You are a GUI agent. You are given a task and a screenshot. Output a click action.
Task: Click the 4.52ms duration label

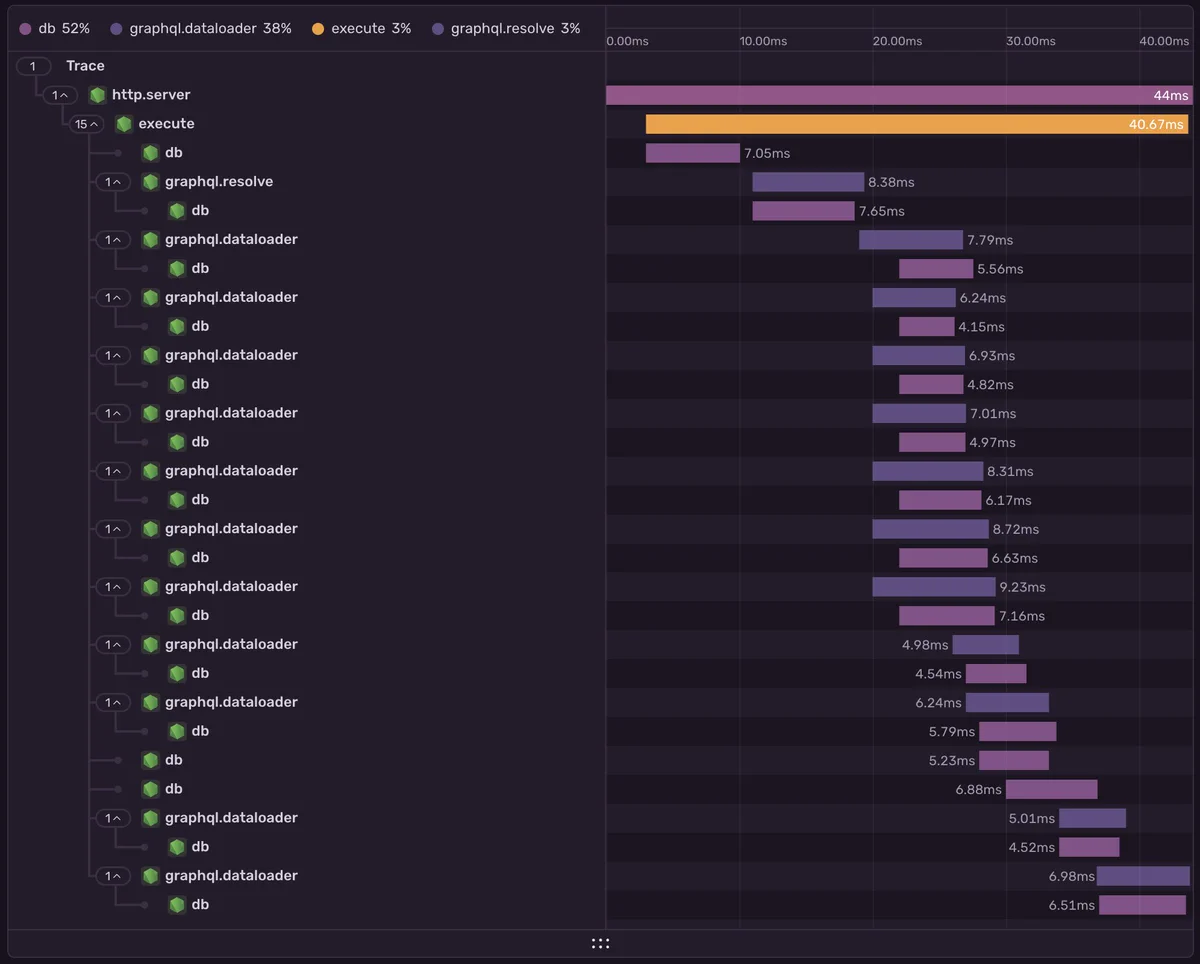pos(1032,848)
